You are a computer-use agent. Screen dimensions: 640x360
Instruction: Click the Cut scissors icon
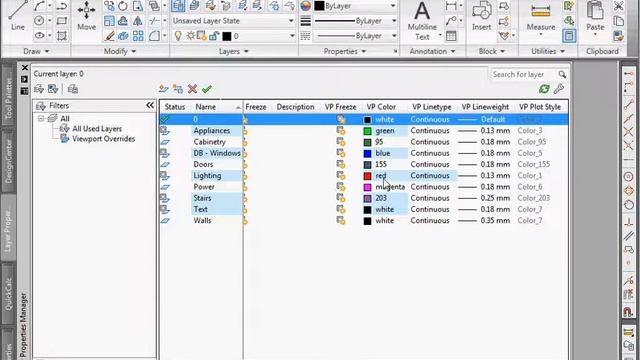[x=619, y=6]
